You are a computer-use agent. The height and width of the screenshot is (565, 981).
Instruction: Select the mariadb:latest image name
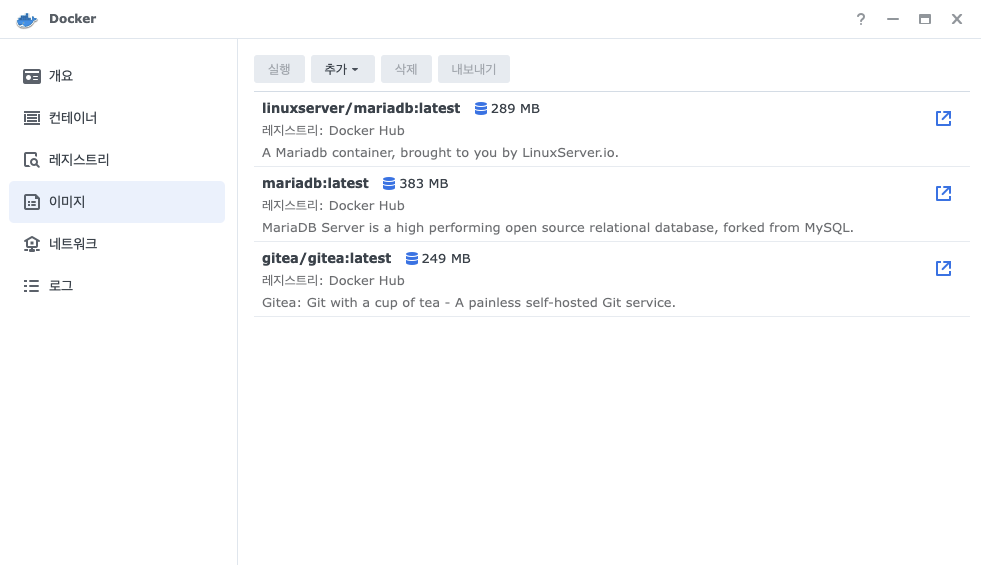(x=315, y=183)
